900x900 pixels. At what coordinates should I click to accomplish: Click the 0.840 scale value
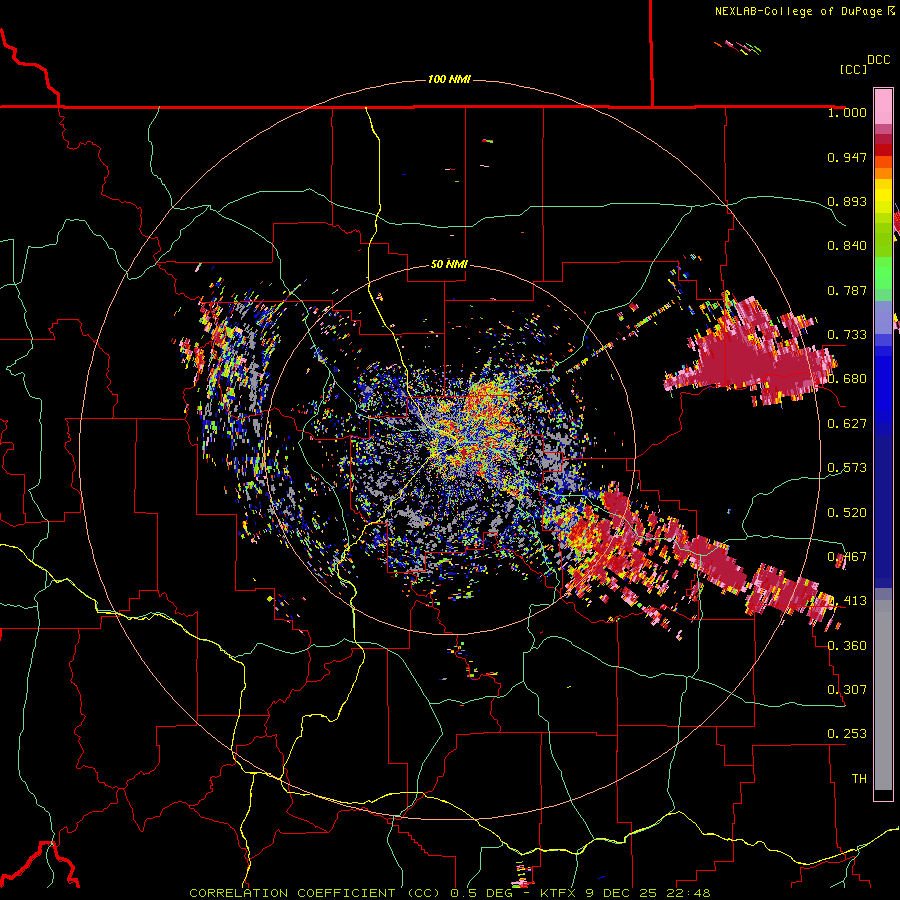[847, 246]
